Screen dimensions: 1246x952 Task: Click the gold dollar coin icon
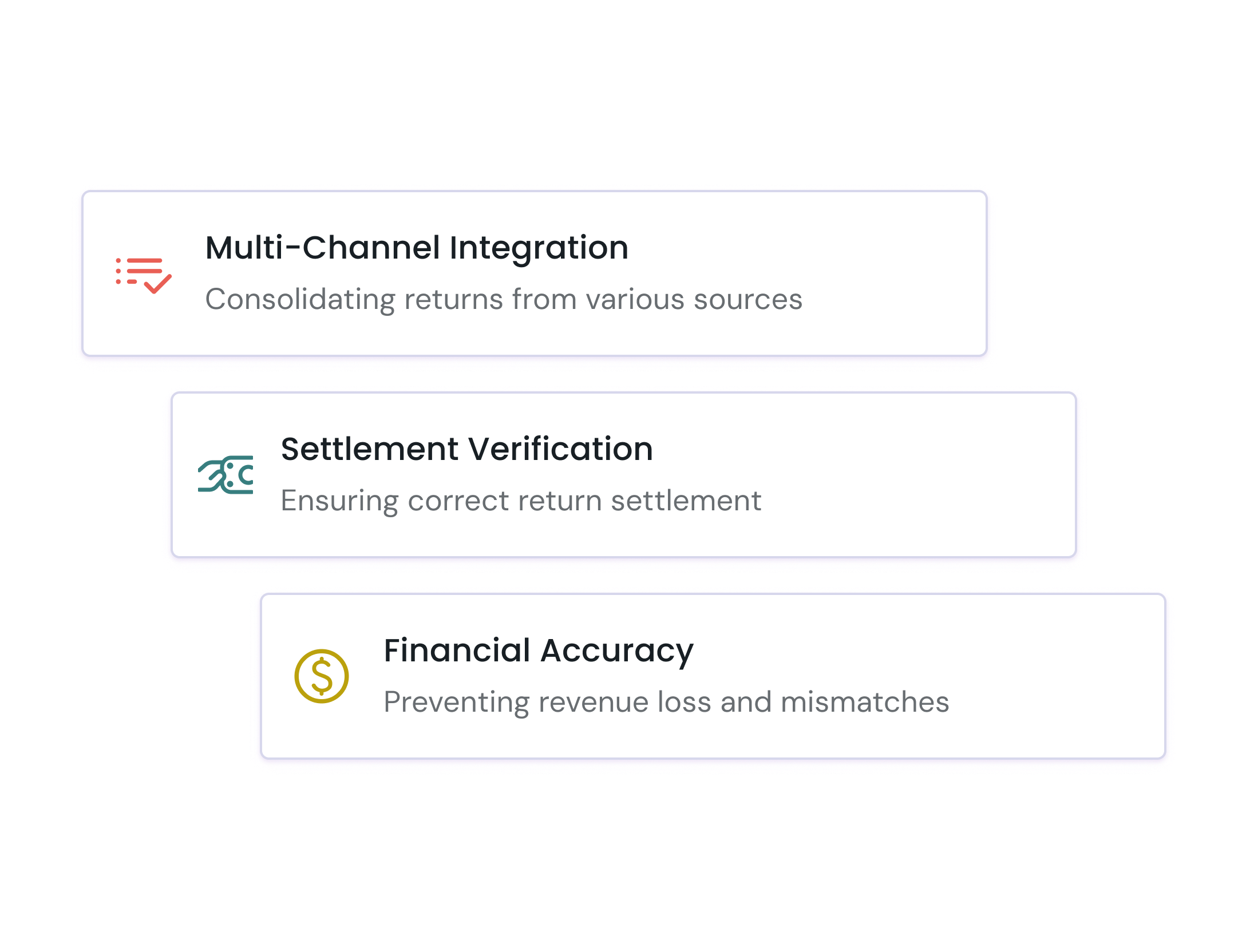click(x=322, y=676)
